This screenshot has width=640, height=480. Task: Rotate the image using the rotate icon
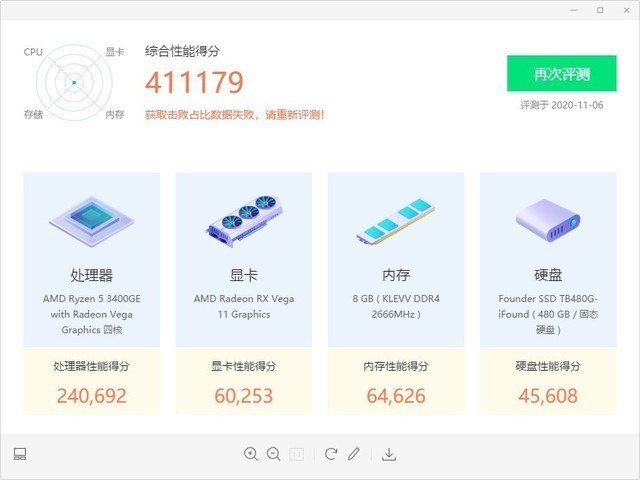coord(331,454)
